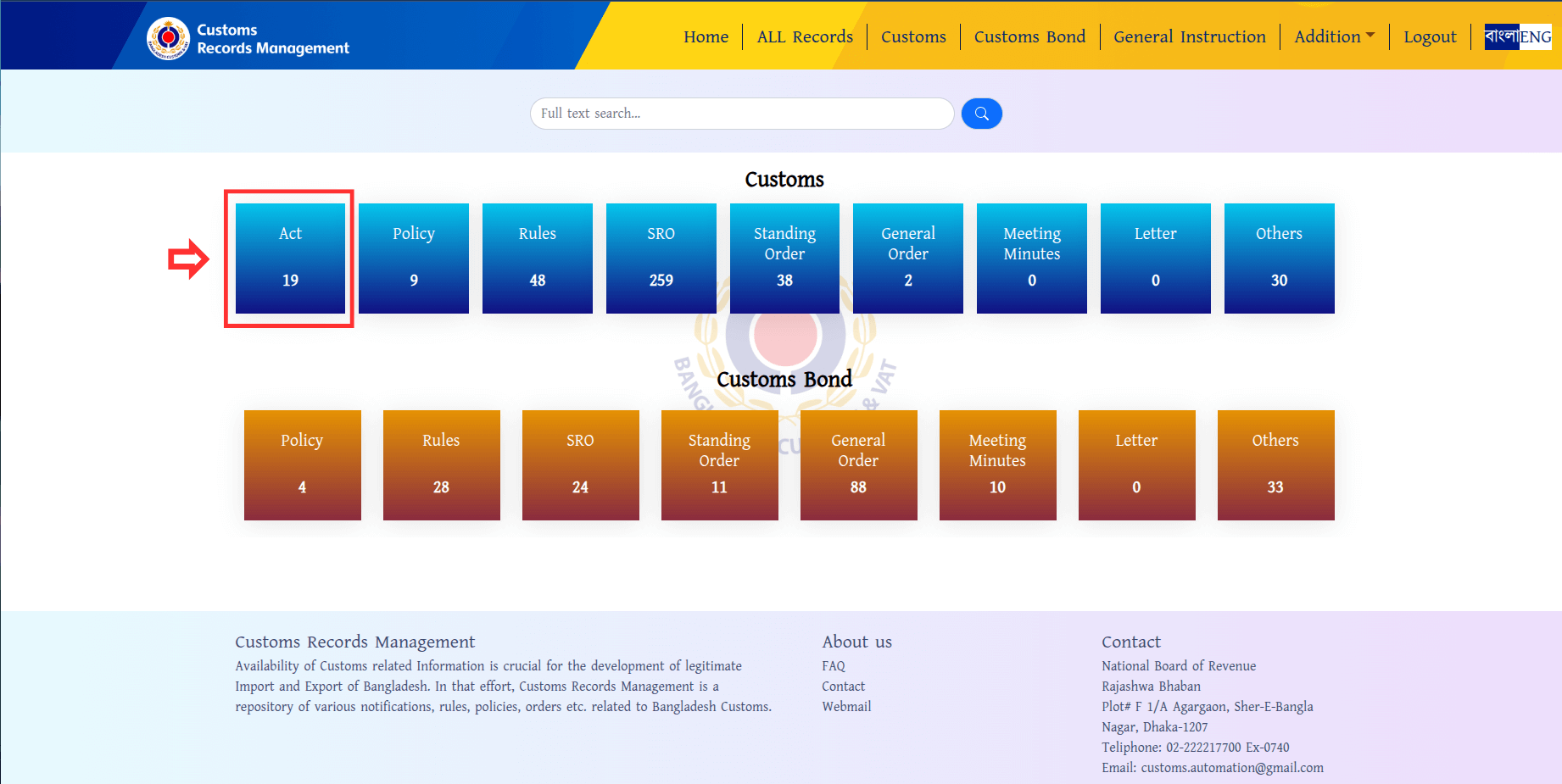Open Customs Bond Others tile (33)
1562x784 pixels.
click(x=1276, y=465)
